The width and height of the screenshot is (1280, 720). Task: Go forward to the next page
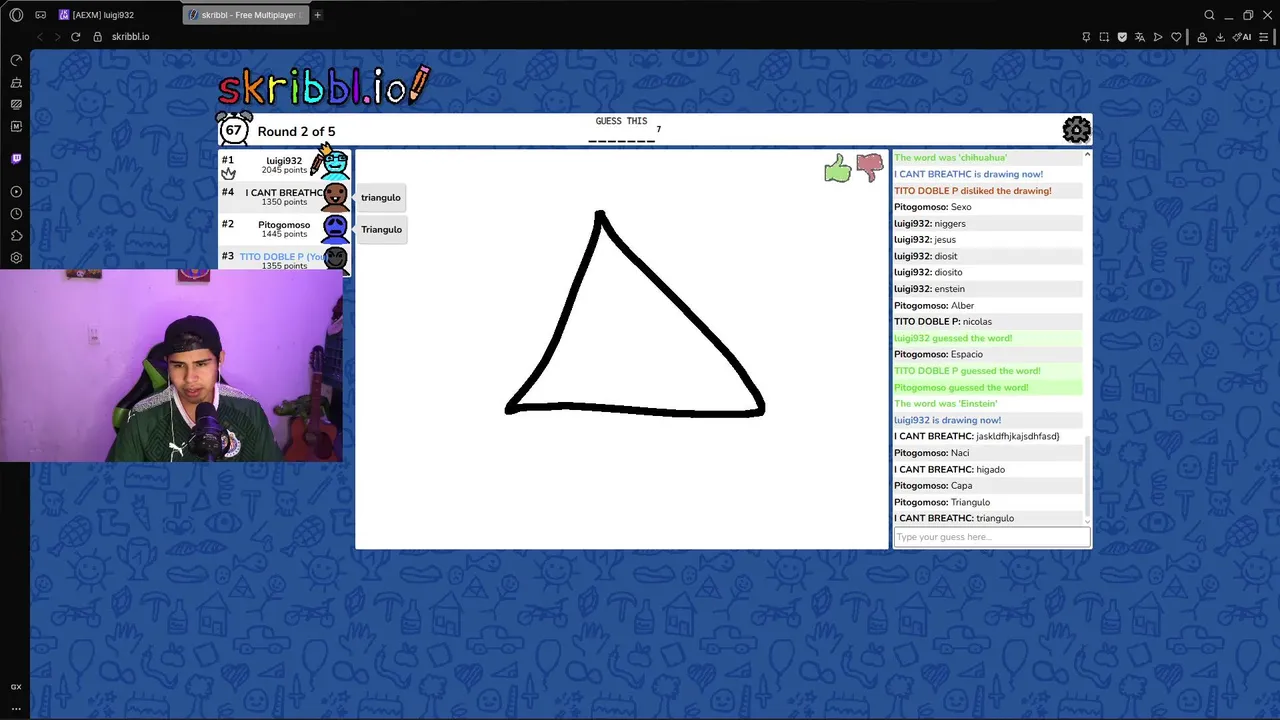coord(57,37)
